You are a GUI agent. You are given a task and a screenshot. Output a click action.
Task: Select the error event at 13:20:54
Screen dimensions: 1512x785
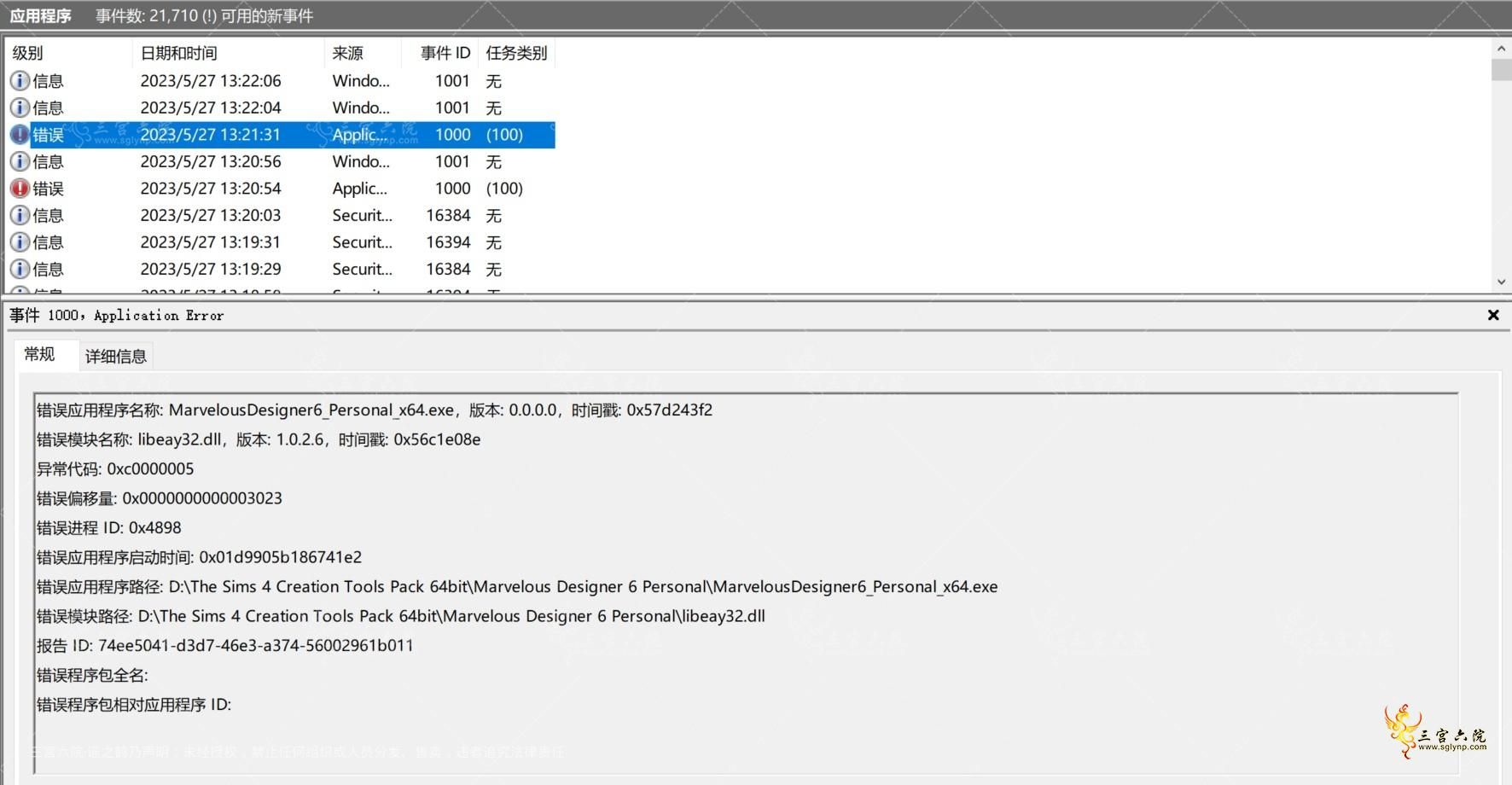point(282,189)
